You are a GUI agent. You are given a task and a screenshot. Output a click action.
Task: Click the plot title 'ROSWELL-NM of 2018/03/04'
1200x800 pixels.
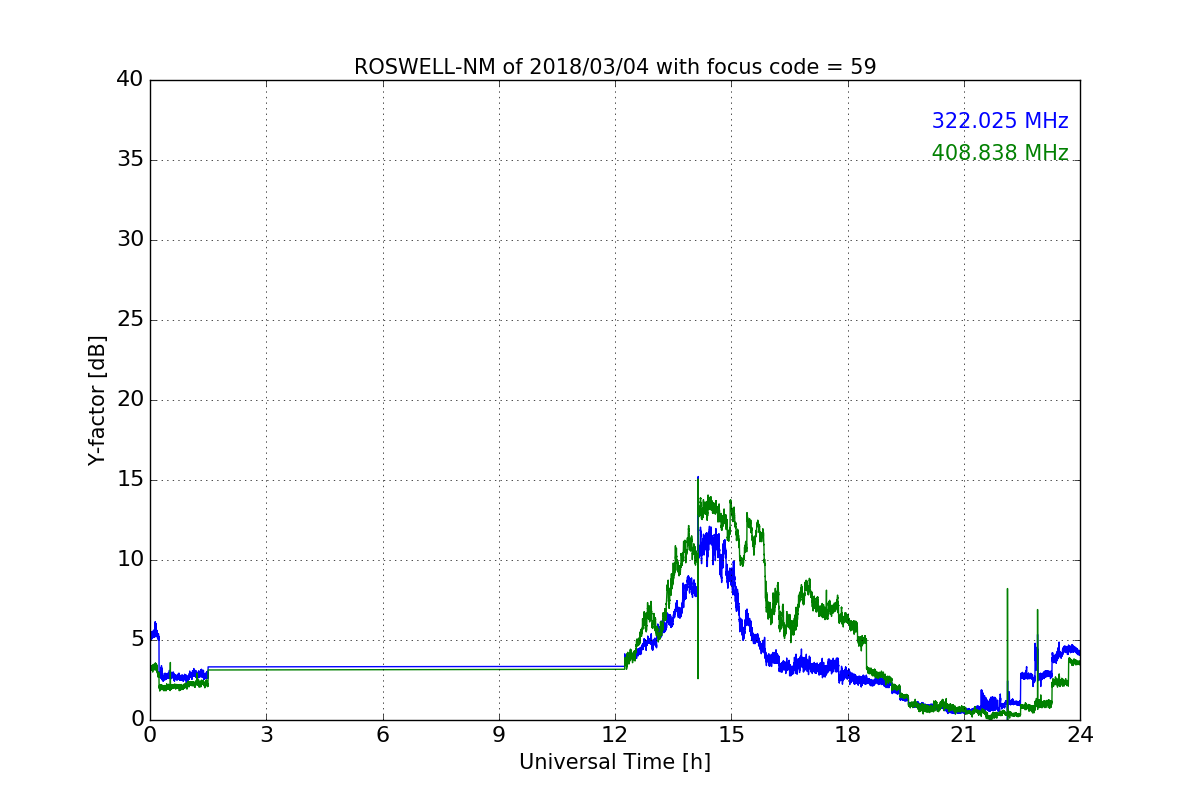coord(615,67)
